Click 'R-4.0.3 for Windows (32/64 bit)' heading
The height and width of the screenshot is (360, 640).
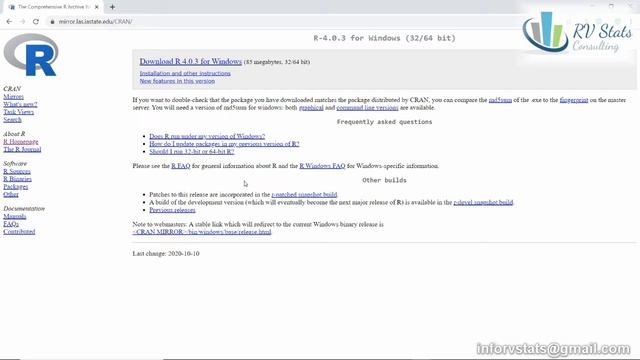tap(384, 38)
